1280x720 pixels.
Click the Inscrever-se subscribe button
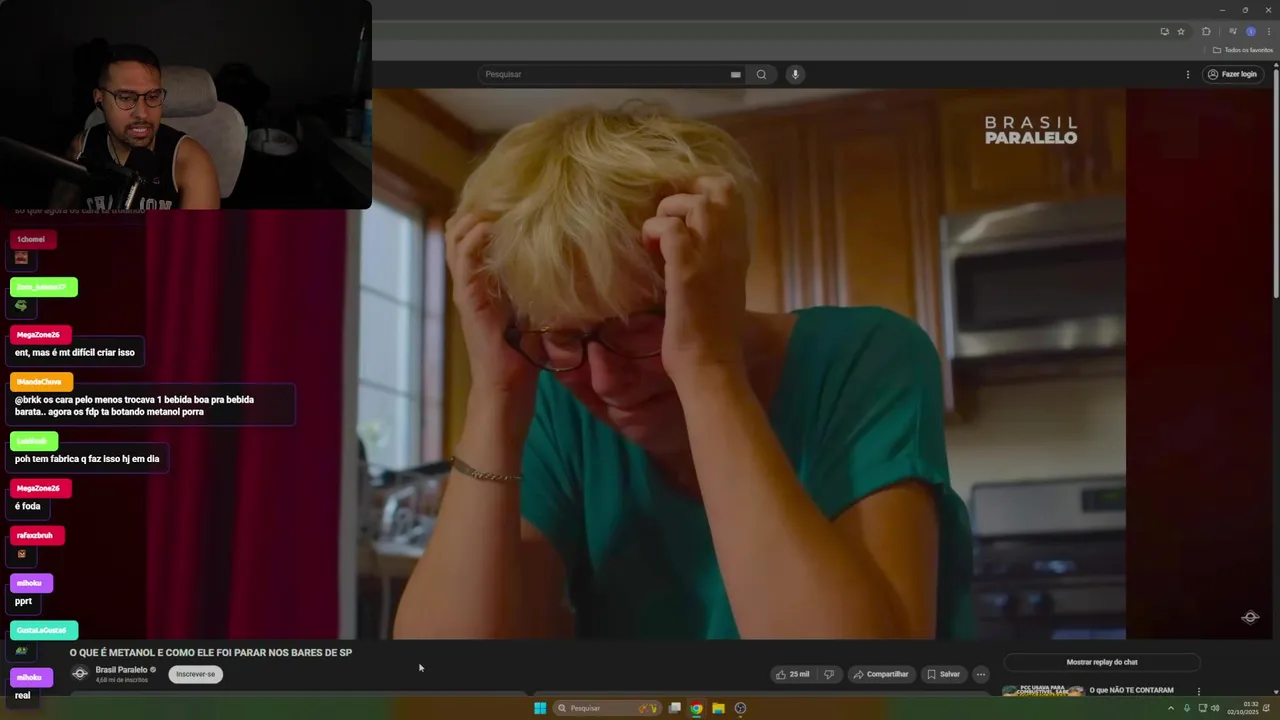click(195, 674)
